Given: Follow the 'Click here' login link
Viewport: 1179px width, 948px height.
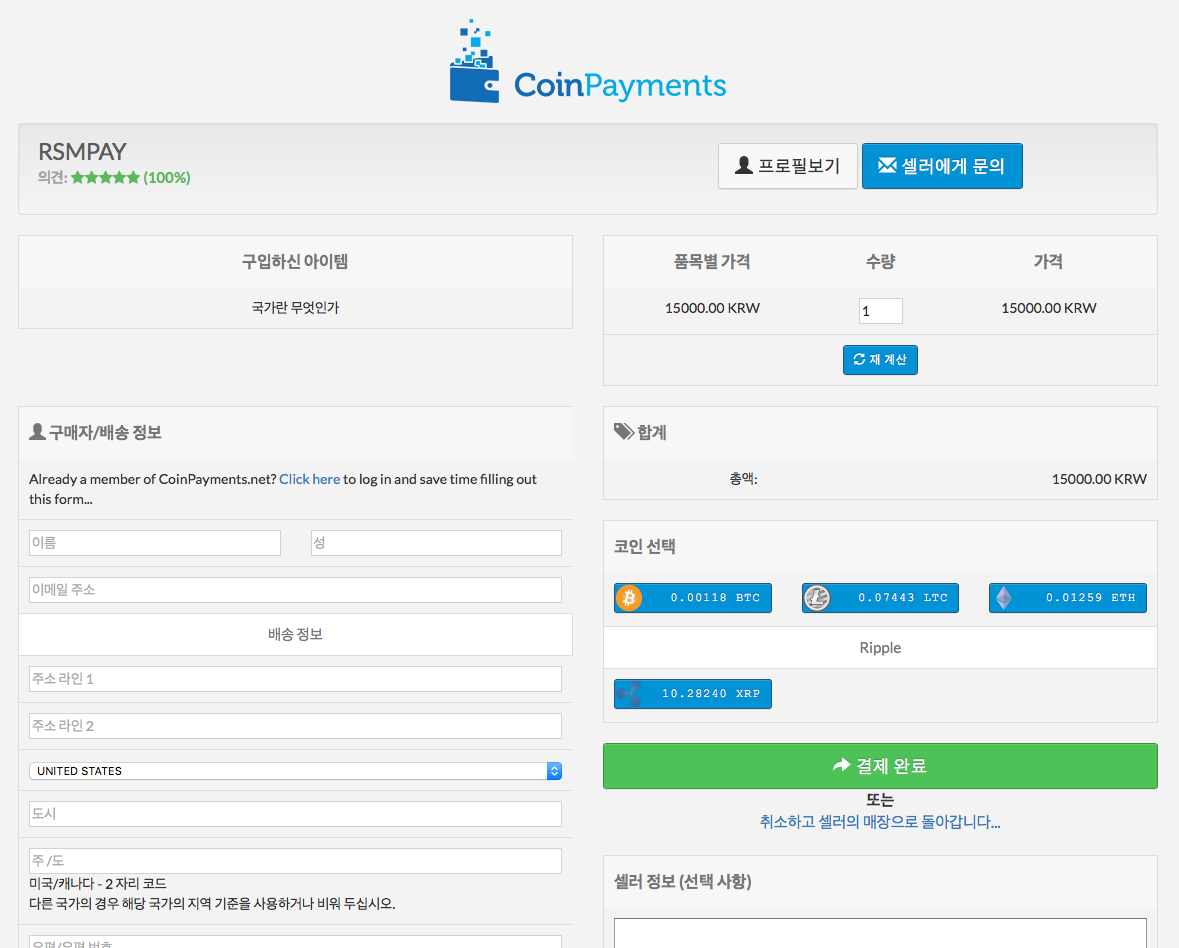Looking at the screenshot, I should coord(310,479).
